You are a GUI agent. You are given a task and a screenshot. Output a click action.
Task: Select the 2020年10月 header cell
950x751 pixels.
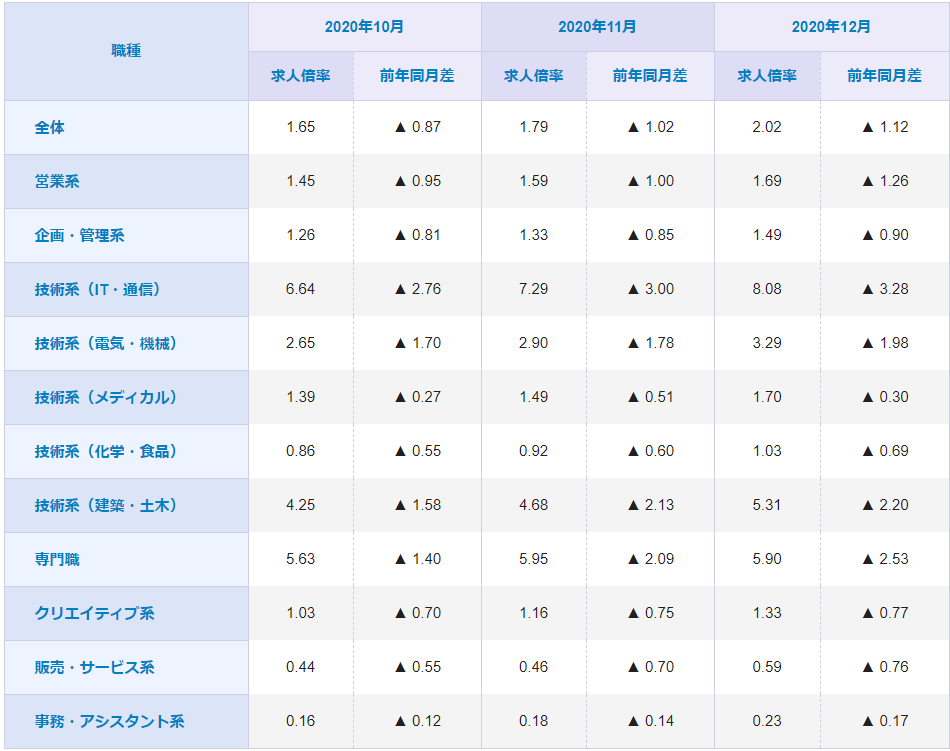(365, 27)
